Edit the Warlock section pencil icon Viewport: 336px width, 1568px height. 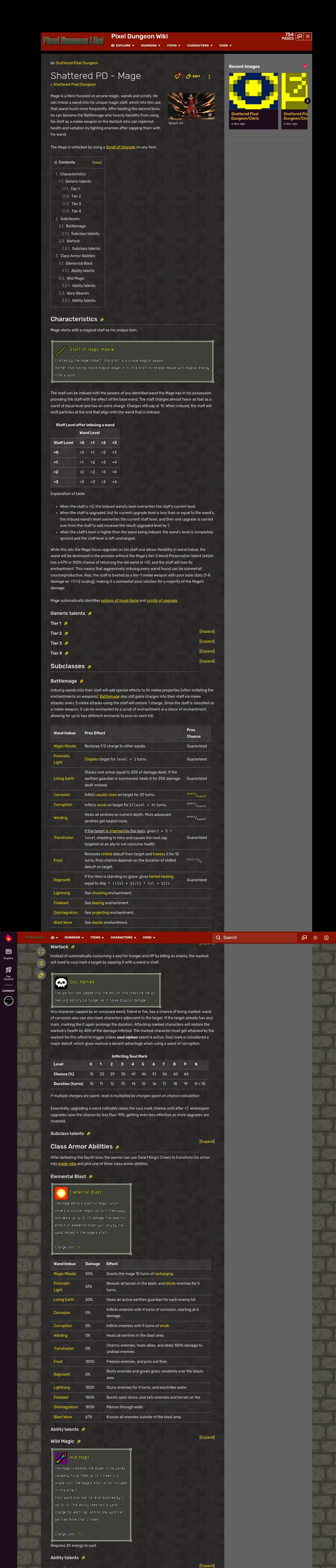72,947
